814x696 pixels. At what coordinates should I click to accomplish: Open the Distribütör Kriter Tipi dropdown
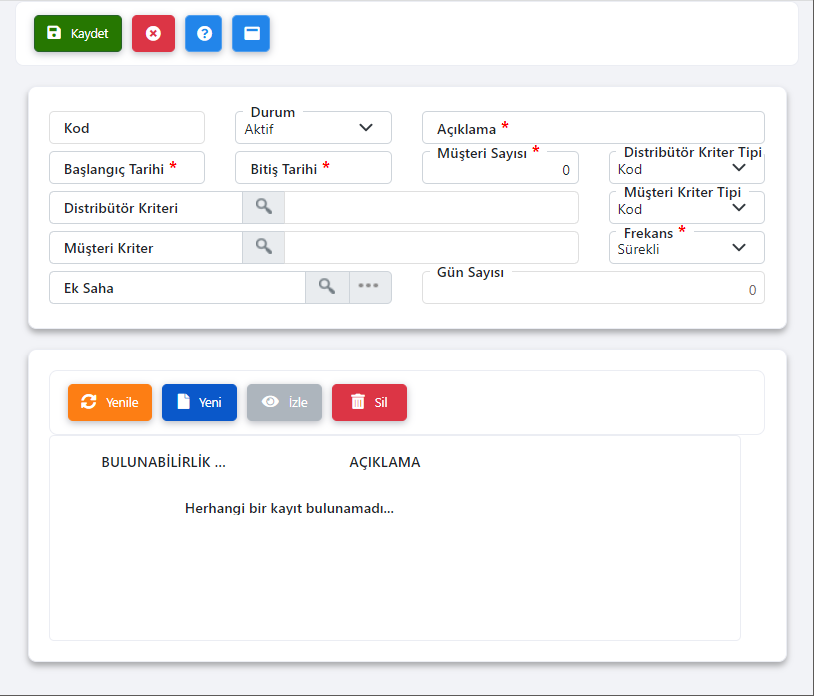[x=686, y=168]
